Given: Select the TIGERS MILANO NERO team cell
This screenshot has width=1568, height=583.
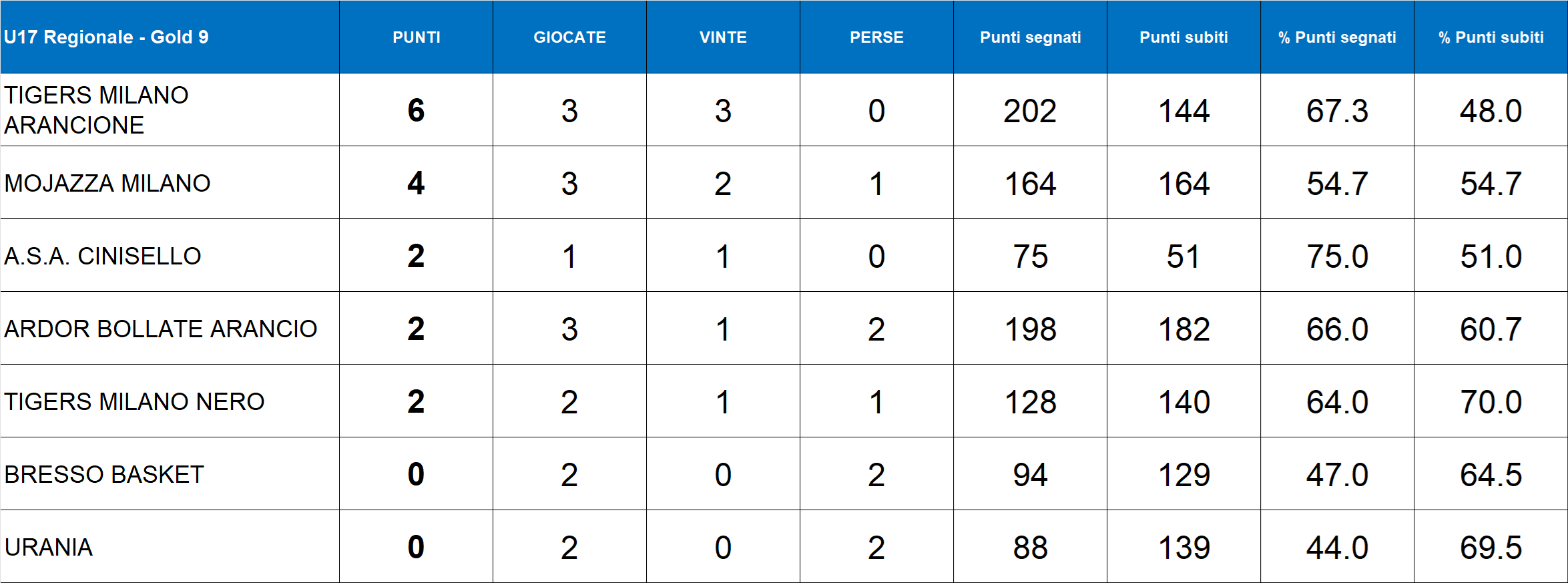Looking at the screenshot, I should [134, 401].
